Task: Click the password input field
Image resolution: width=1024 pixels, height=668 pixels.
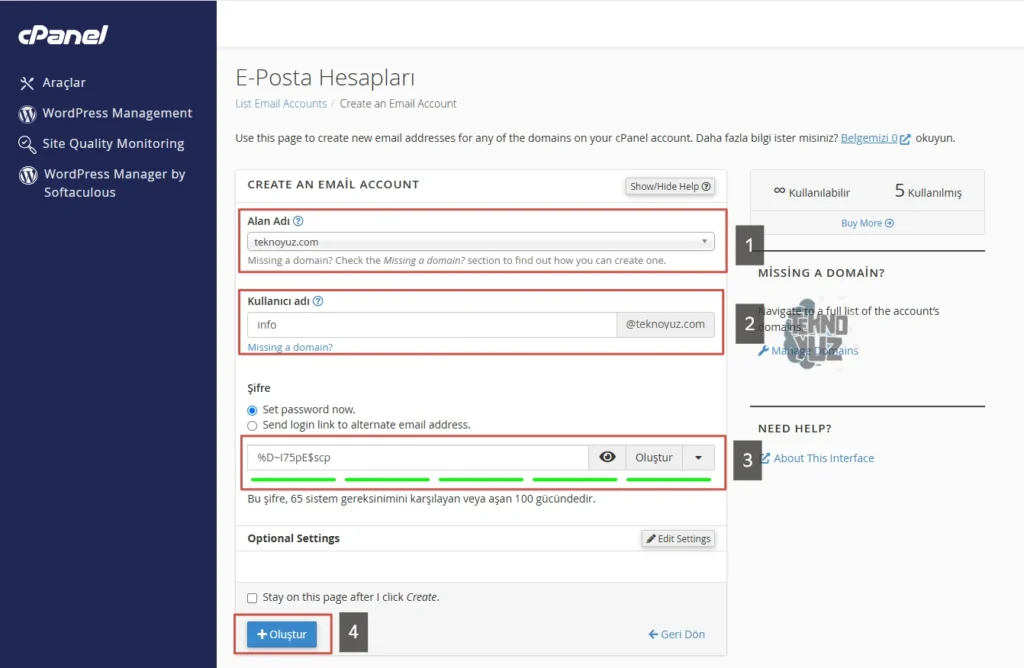Action: [x=418, y=458]
